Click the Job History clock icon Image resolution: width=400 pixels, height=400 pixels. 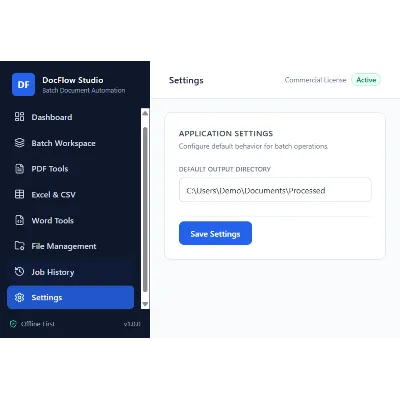(x=19, y=272)
